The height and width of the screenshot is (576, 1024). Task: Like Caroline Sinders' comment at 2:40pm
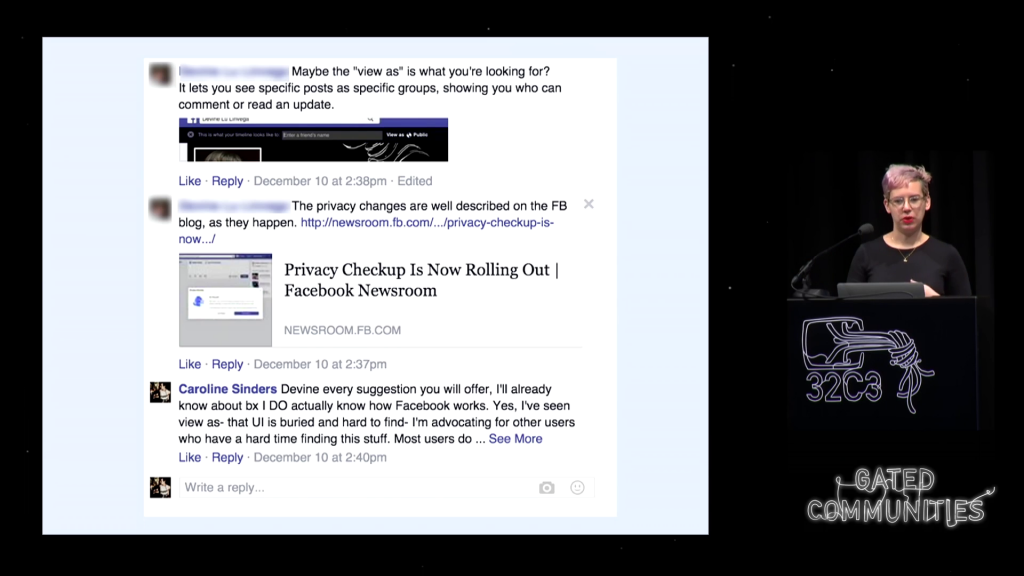pyautogui.click(x=190, y=458)
